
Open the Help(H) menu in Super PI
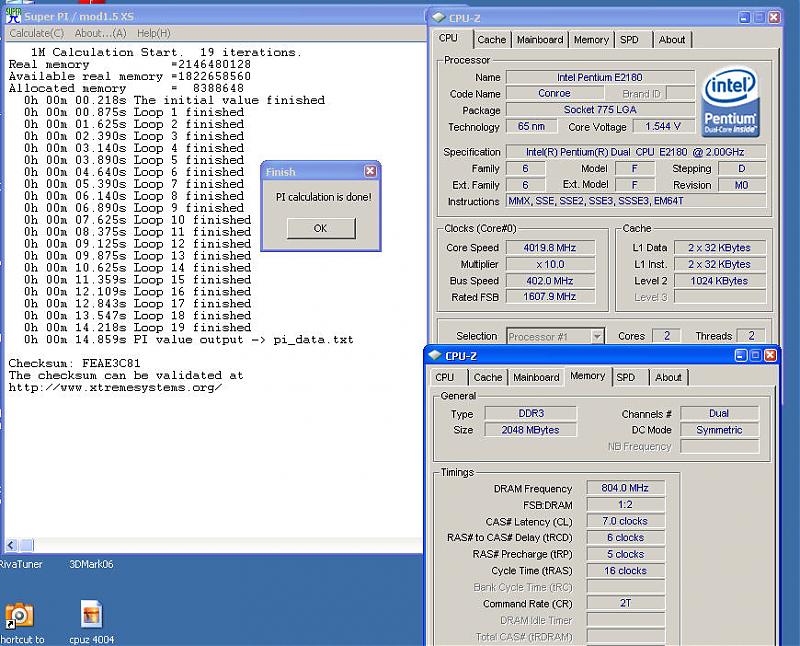pos(153,33)
